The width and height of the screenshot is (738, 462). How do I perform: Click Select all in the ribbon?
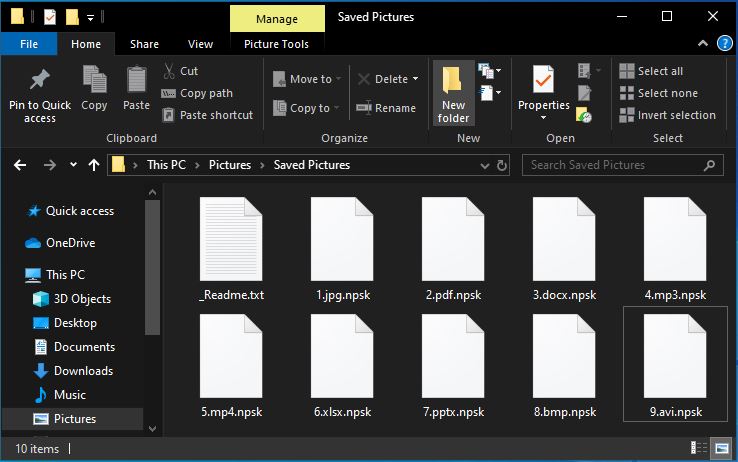tap(651, 71)
